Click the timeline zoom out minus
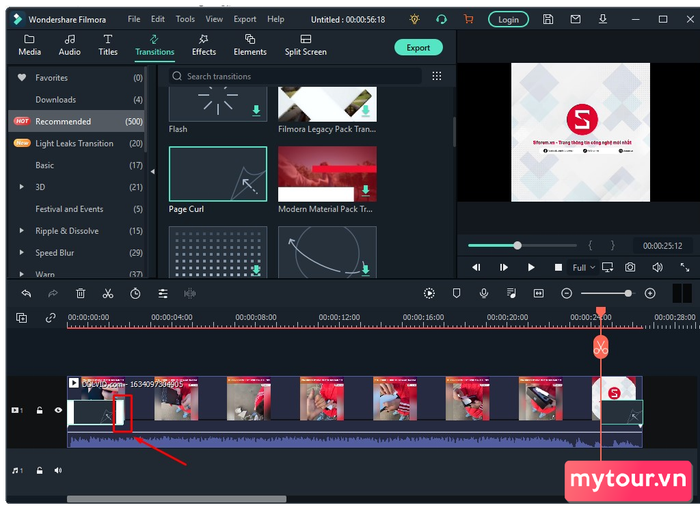The image size is (700, 512). pos(567,293)
